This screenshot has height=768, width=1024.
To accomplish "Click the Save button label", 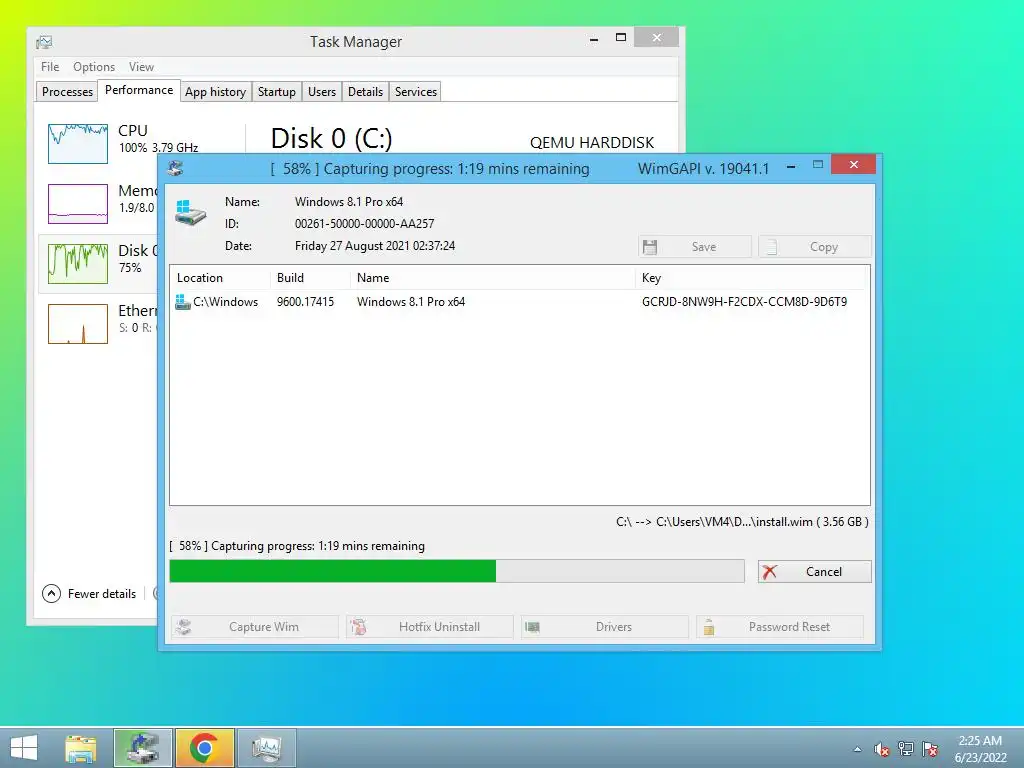I will click(x=704, y=247).
